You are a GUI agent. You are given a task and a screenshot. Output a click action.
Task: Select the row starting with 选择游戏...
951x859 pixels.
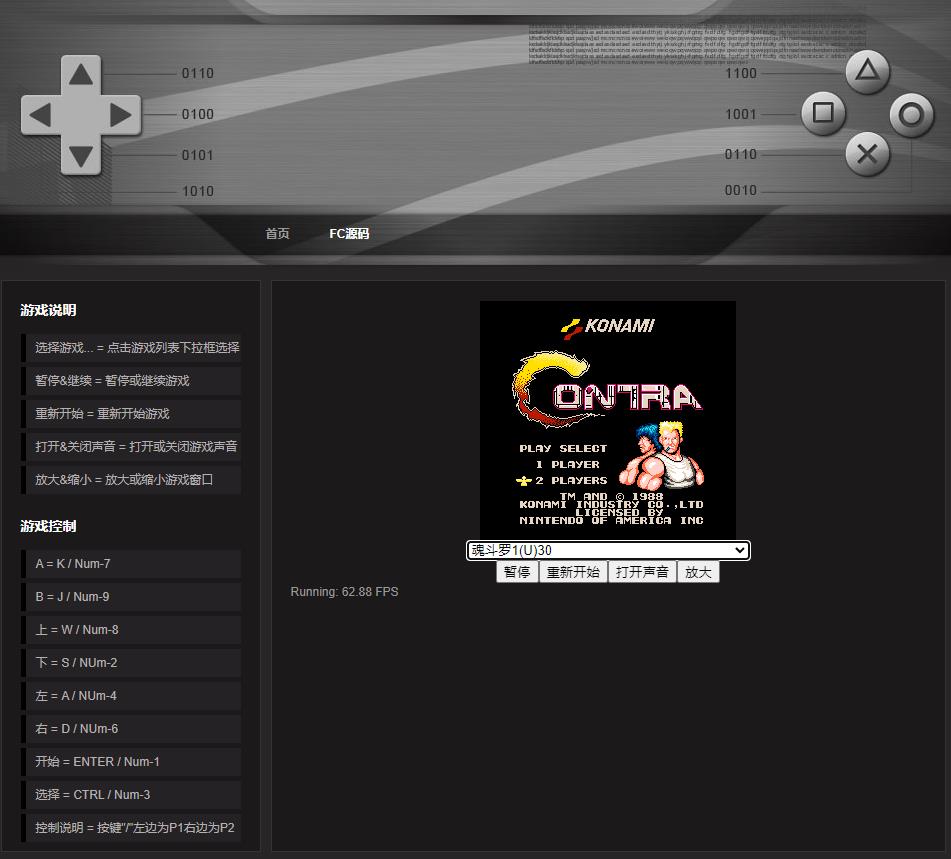pyautogui.click(x=131, y=348)
